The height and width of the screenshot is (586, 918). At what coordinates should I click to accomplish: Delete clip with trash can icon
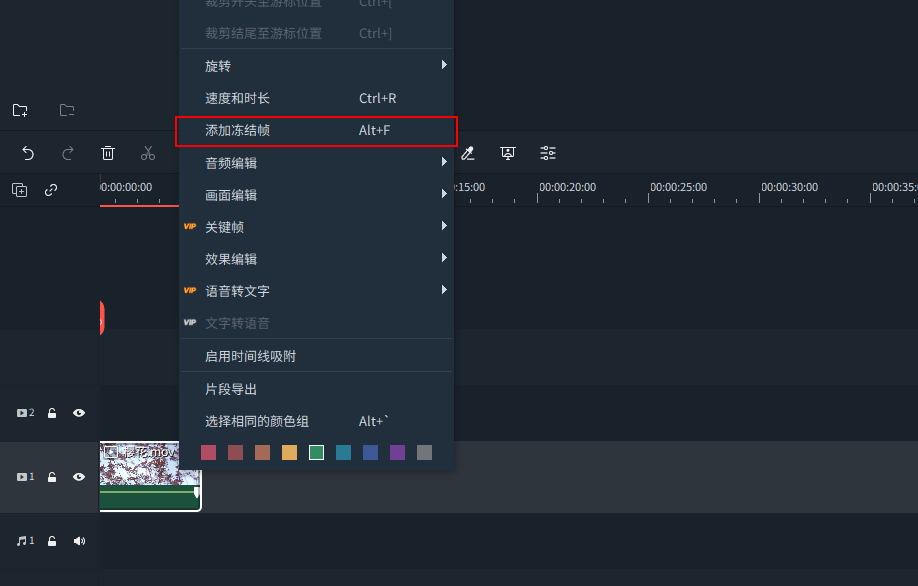coord(108,153)
